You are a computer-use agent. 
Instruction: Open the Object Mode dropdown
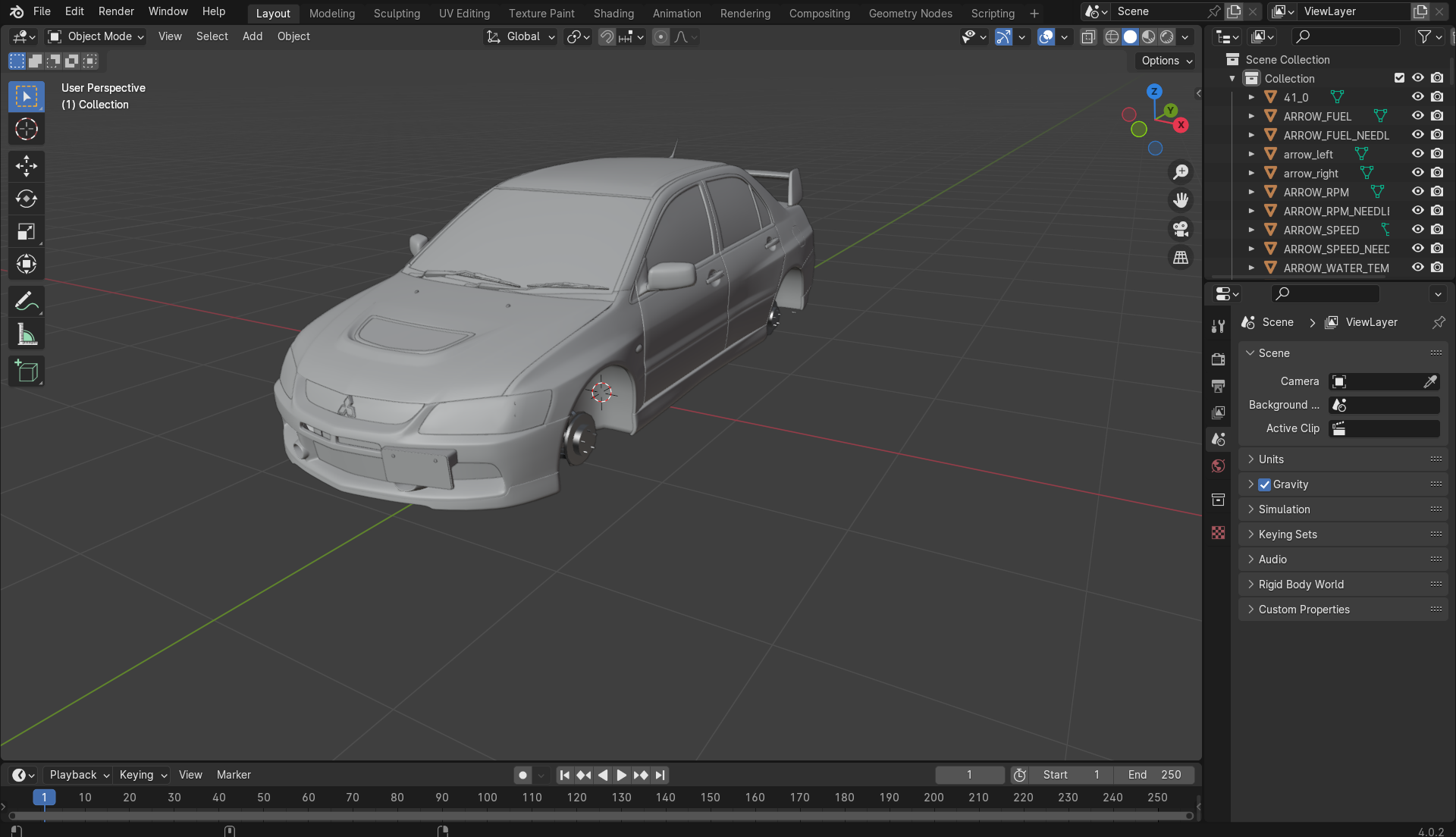96,36
